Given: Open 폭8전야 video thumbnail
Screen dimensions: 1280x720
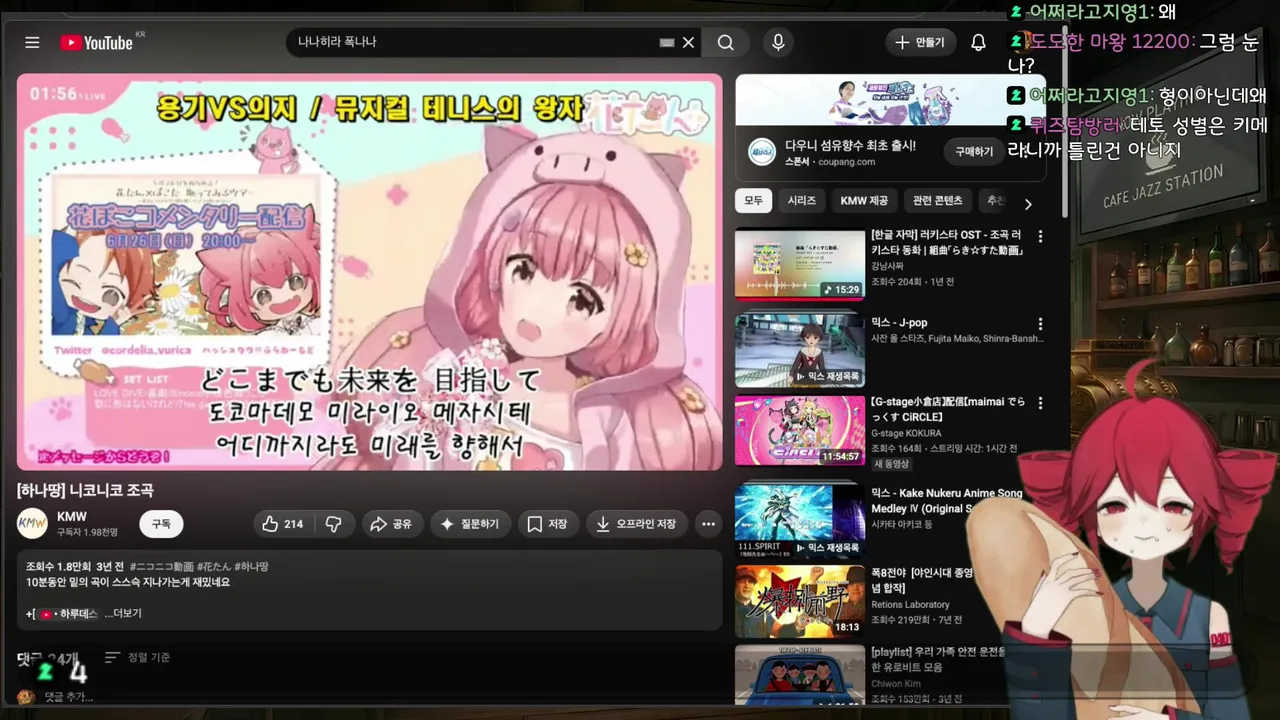Looking at the screenshot, I should [800, 601].
